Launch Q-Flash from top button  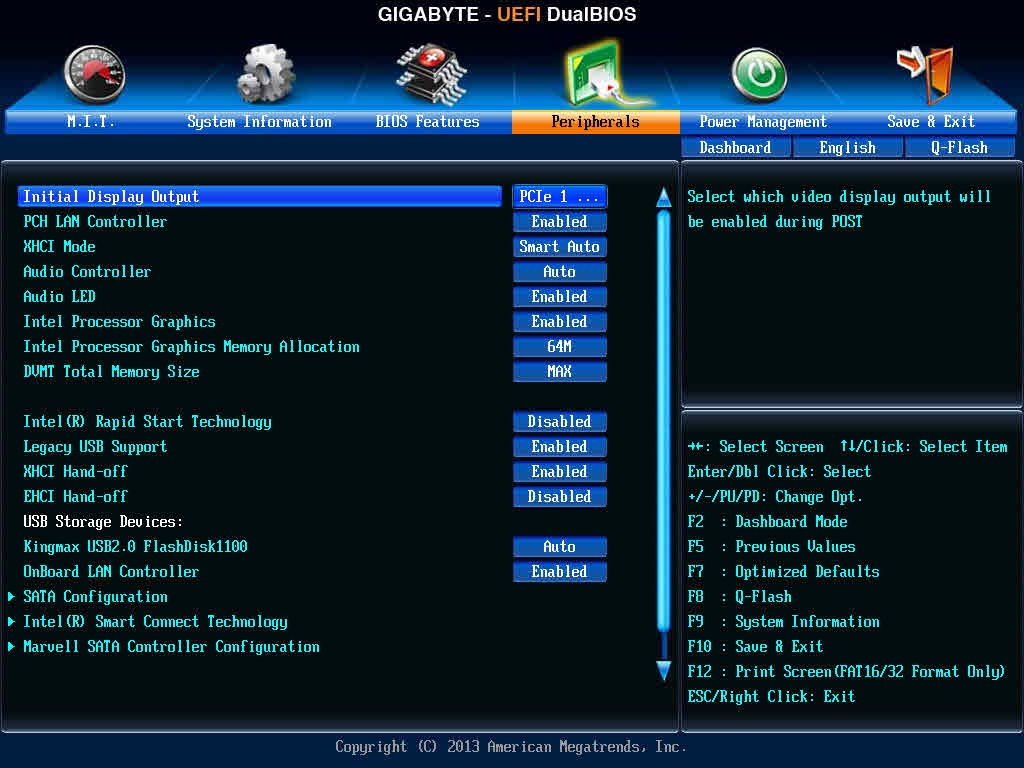click(959, 148)
